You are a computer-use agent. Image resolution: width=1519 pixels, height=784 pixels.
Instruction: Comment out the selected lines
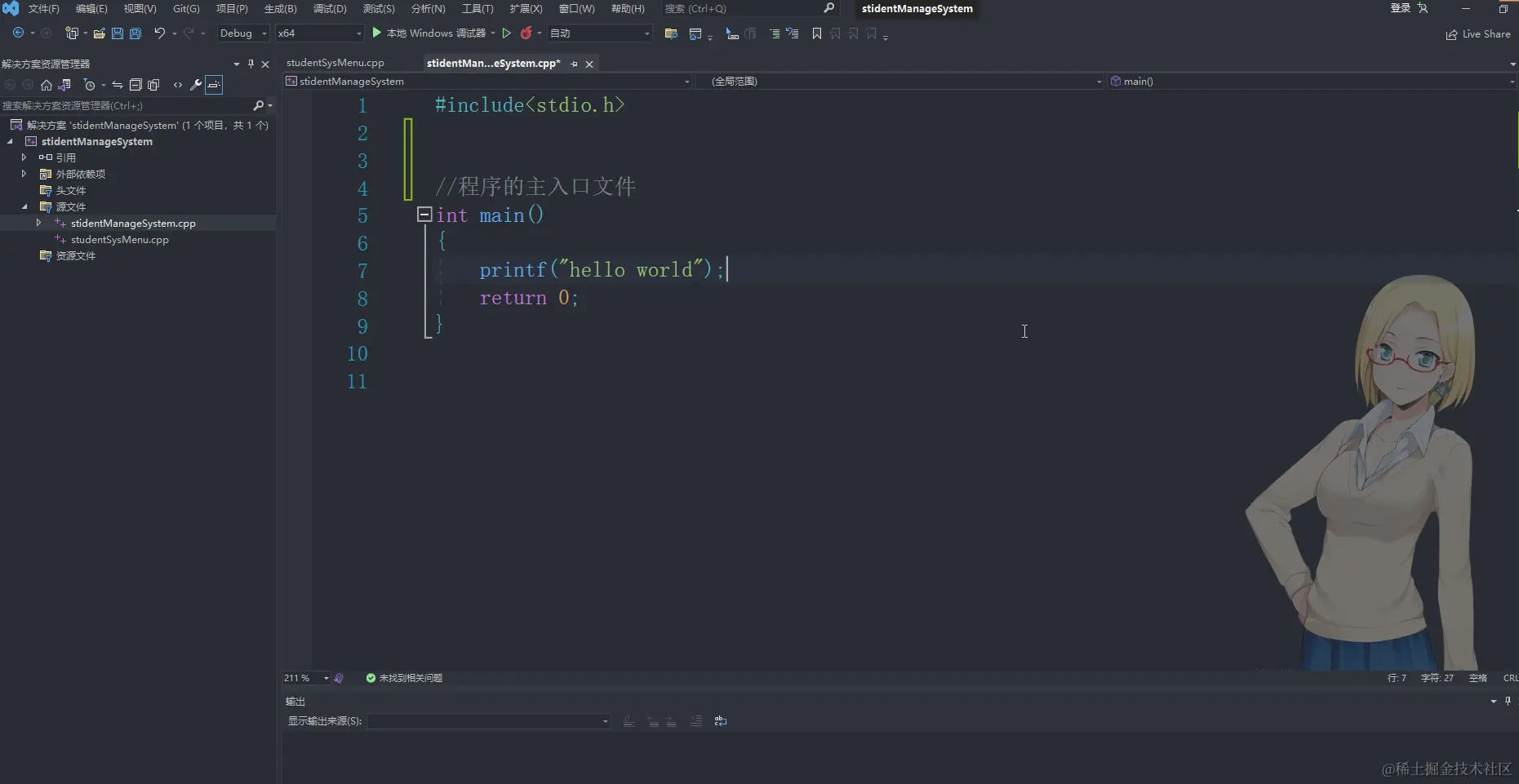(775, 33)
